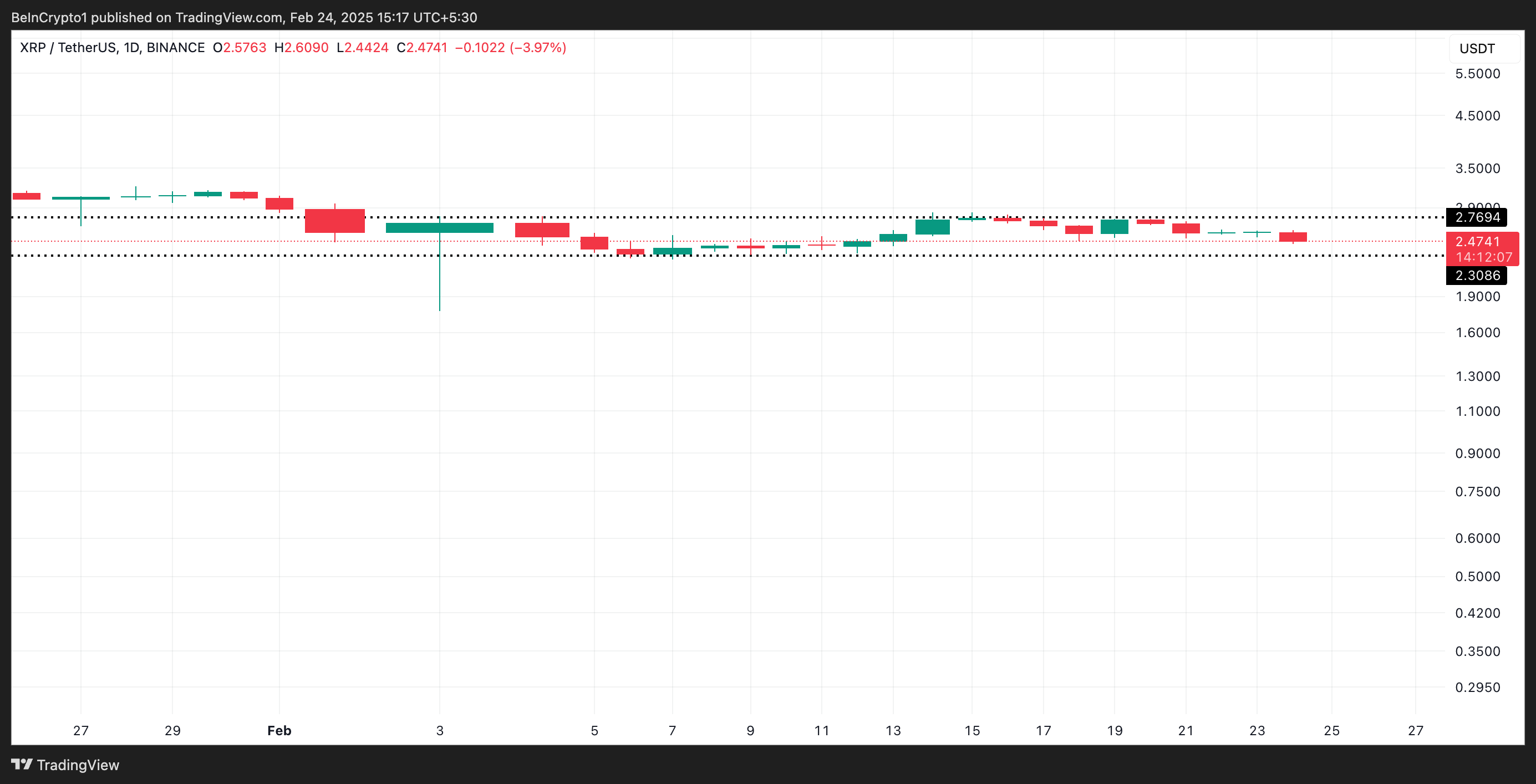Click the 27 January date axis label
1536x784 pixels.
pyautogui.click(x=81, y=730)
